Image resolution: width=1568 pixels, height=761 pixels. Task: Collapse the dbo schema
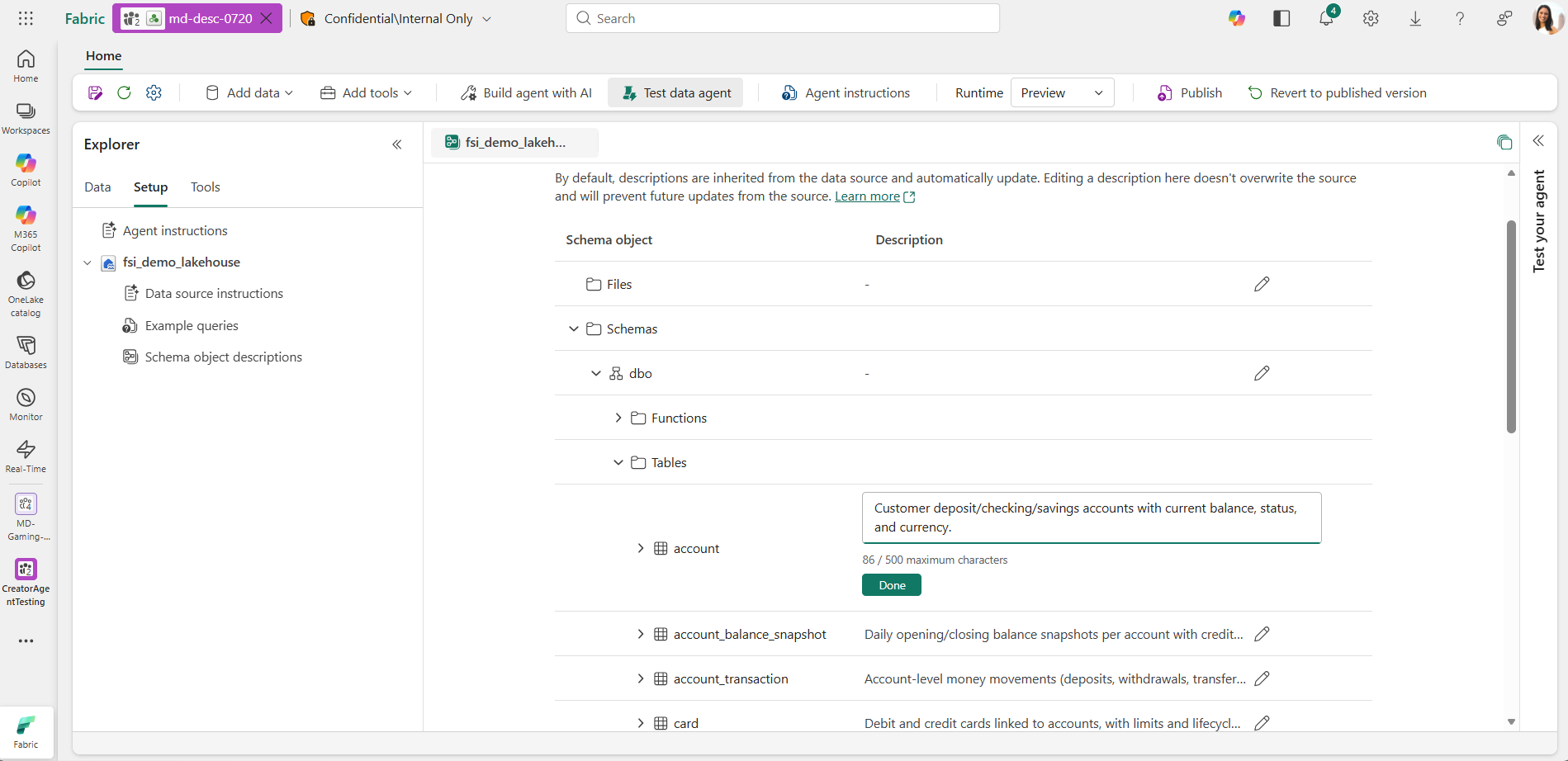596,373
